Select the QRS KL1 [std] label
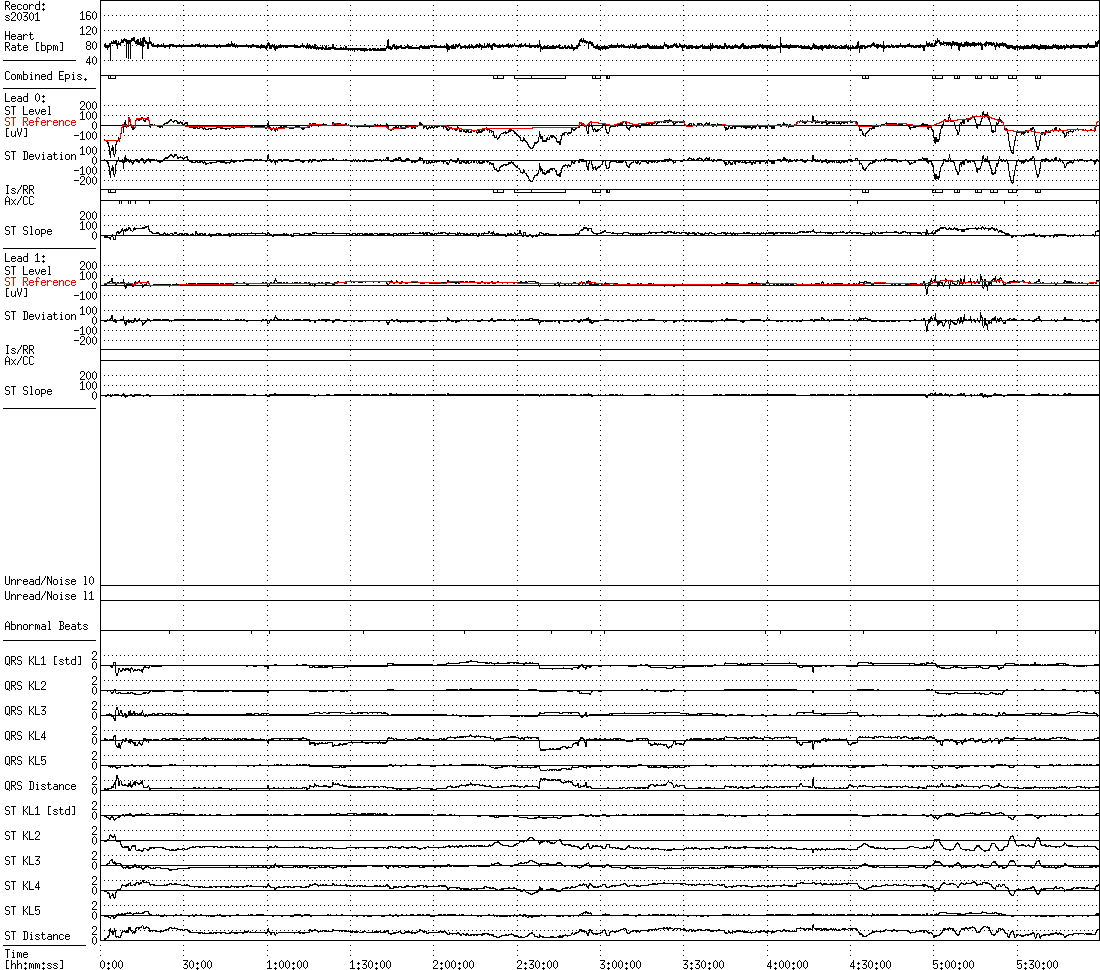The width and height of the screenshot is (1100, 970). click(x=43, y=661)
